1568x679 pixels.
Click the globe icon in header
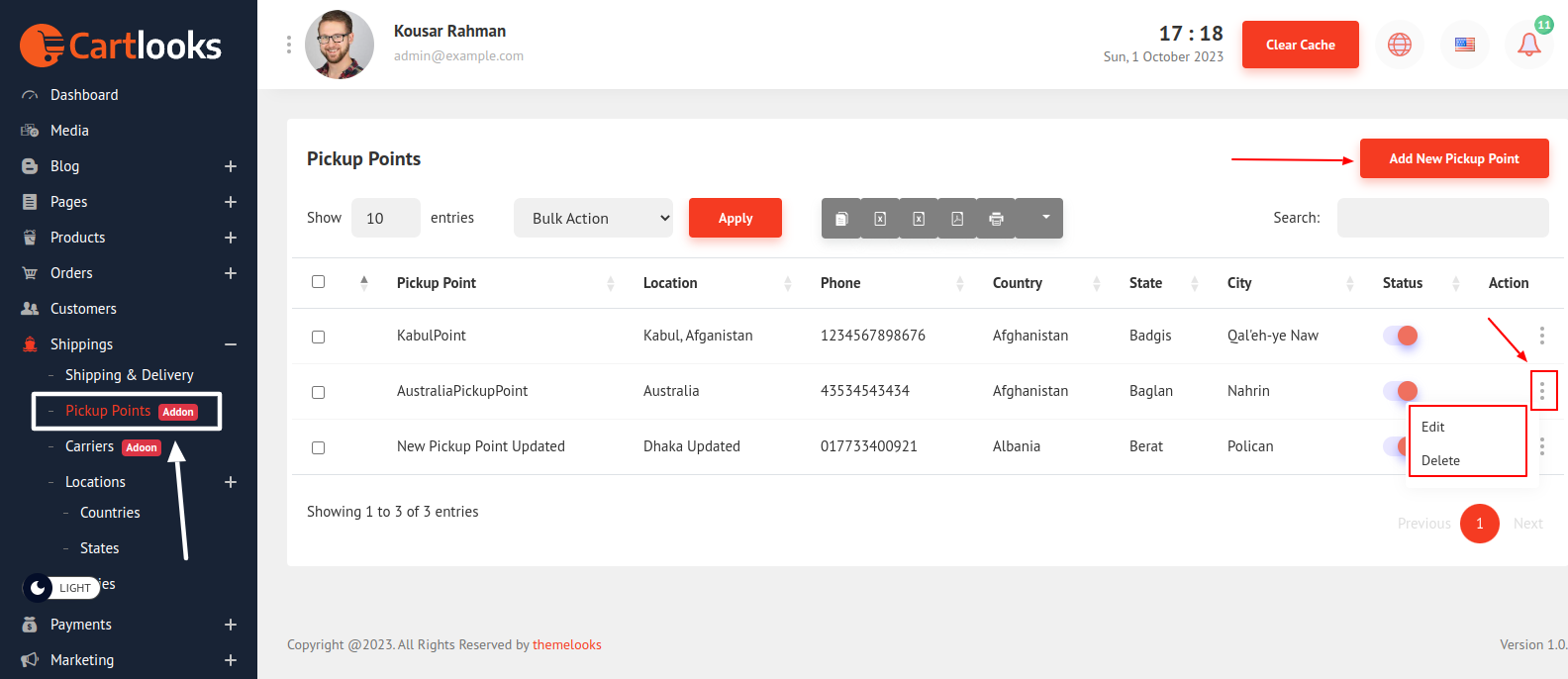(x=1399, y=45)
